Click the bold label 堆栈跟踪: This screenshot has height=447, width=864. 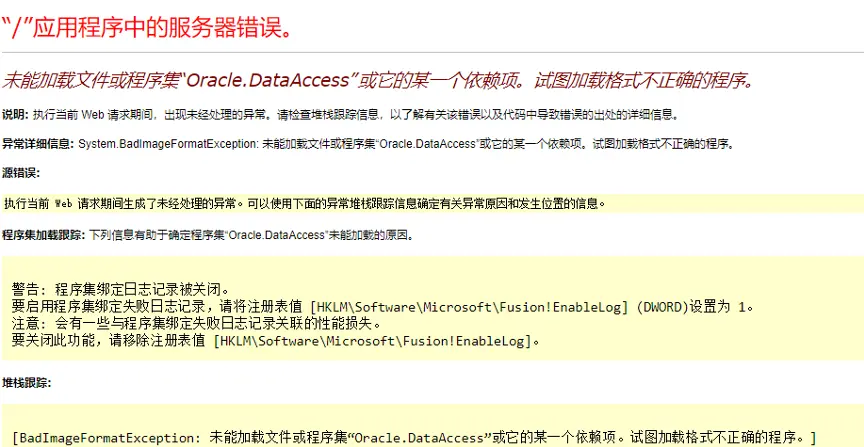[26, 383]
